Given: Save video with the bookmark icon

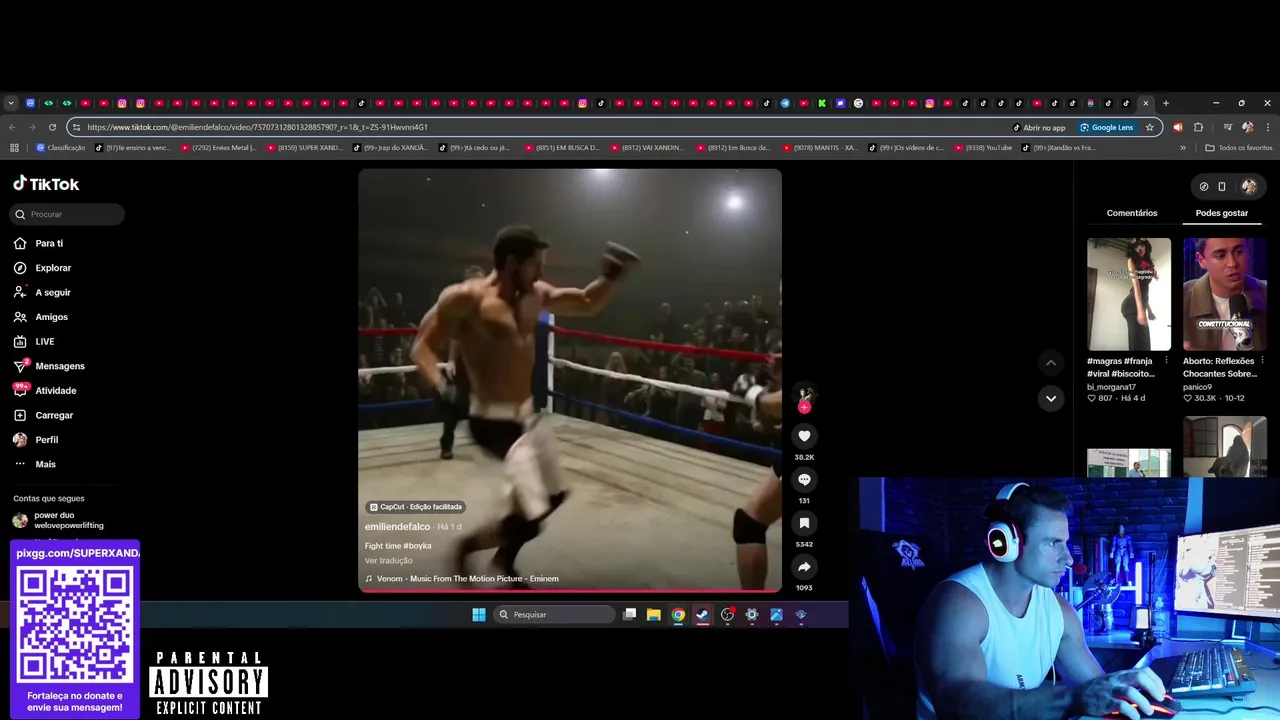Looking at the screenshot, I should click(x=804, y=523).
